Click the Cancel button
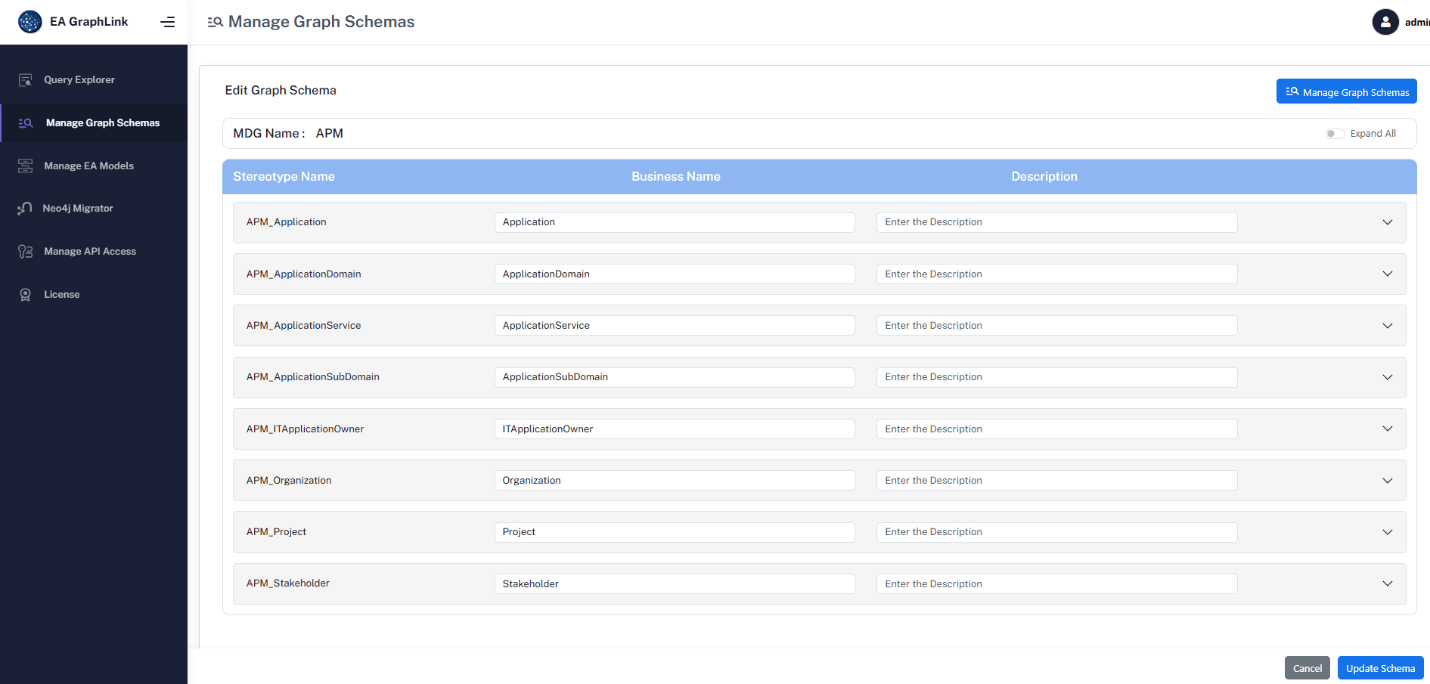Viewport: 1430px width, 684px height. [x=1307, y=668]
